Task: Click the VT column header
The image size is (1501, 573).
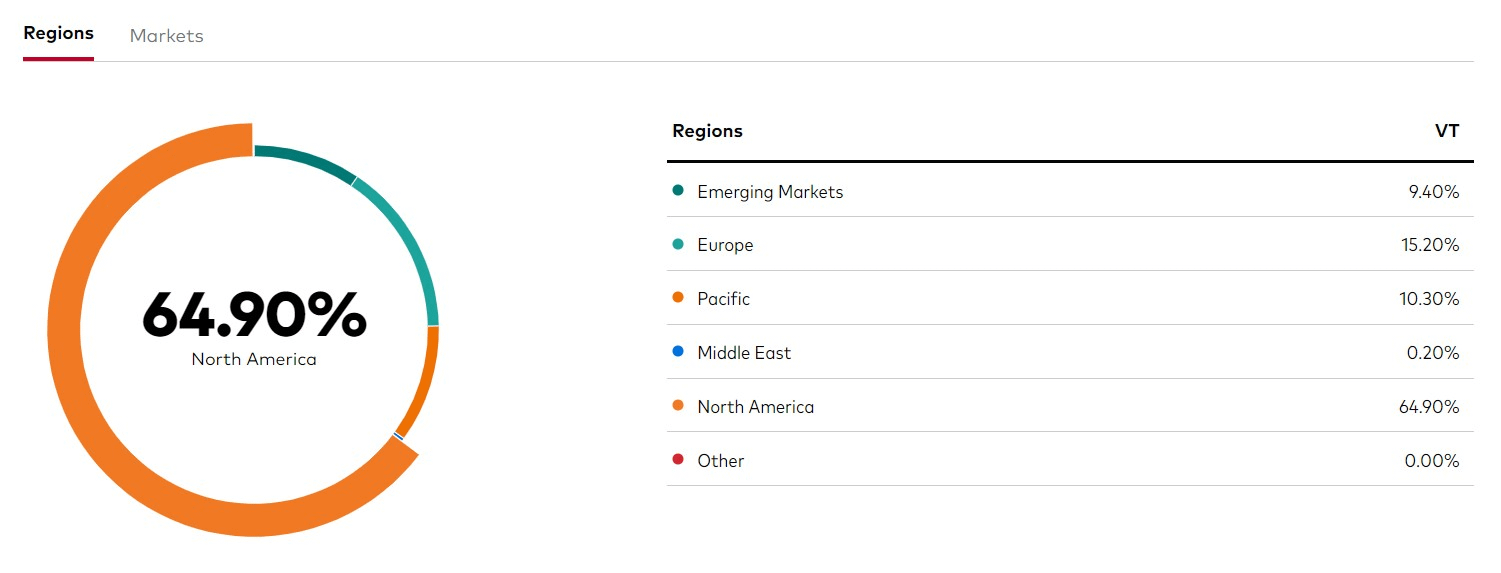Action: [x=1446, y=131]
